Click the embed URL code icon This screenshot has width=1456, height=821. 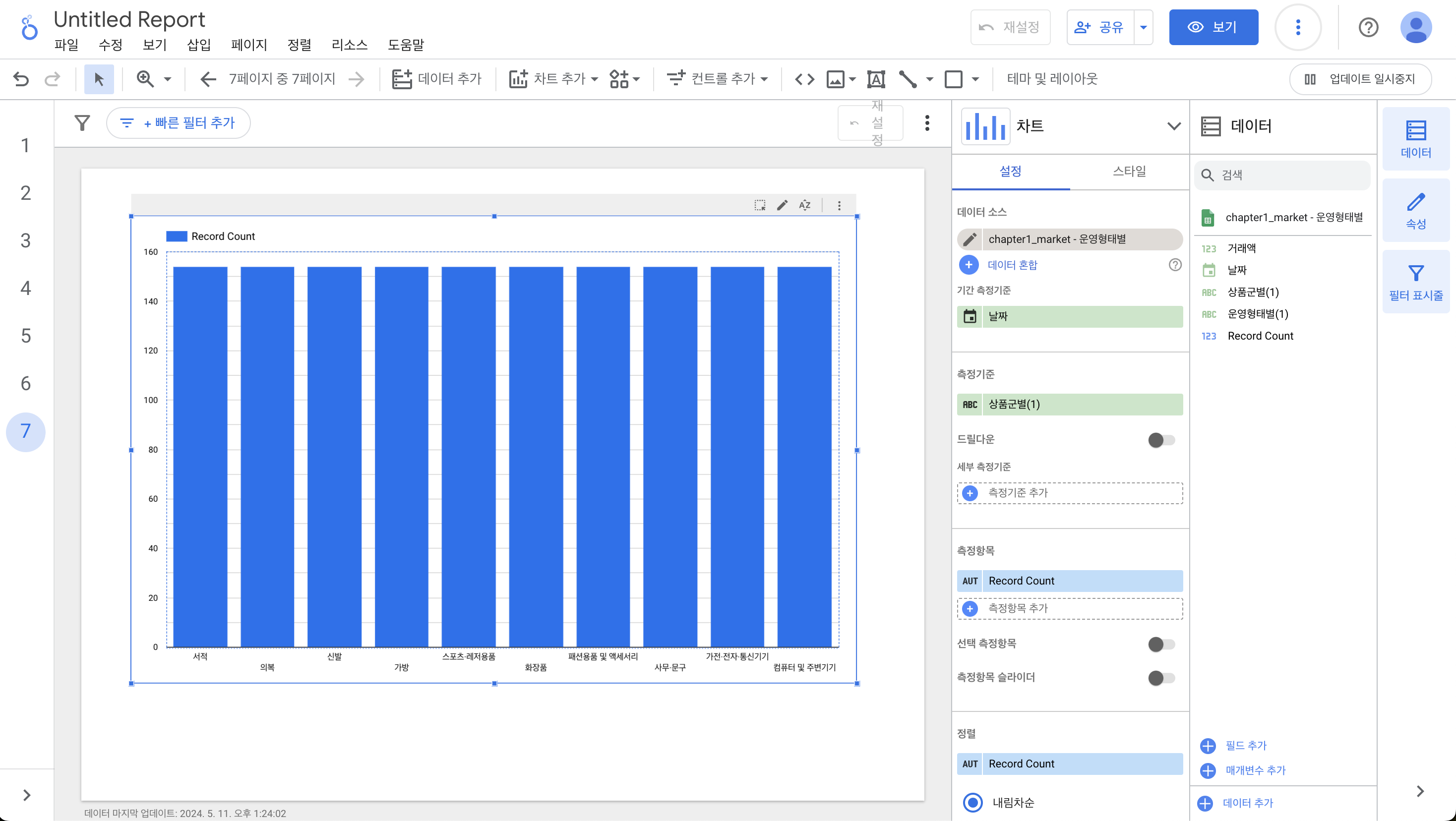tap(804, 78)
